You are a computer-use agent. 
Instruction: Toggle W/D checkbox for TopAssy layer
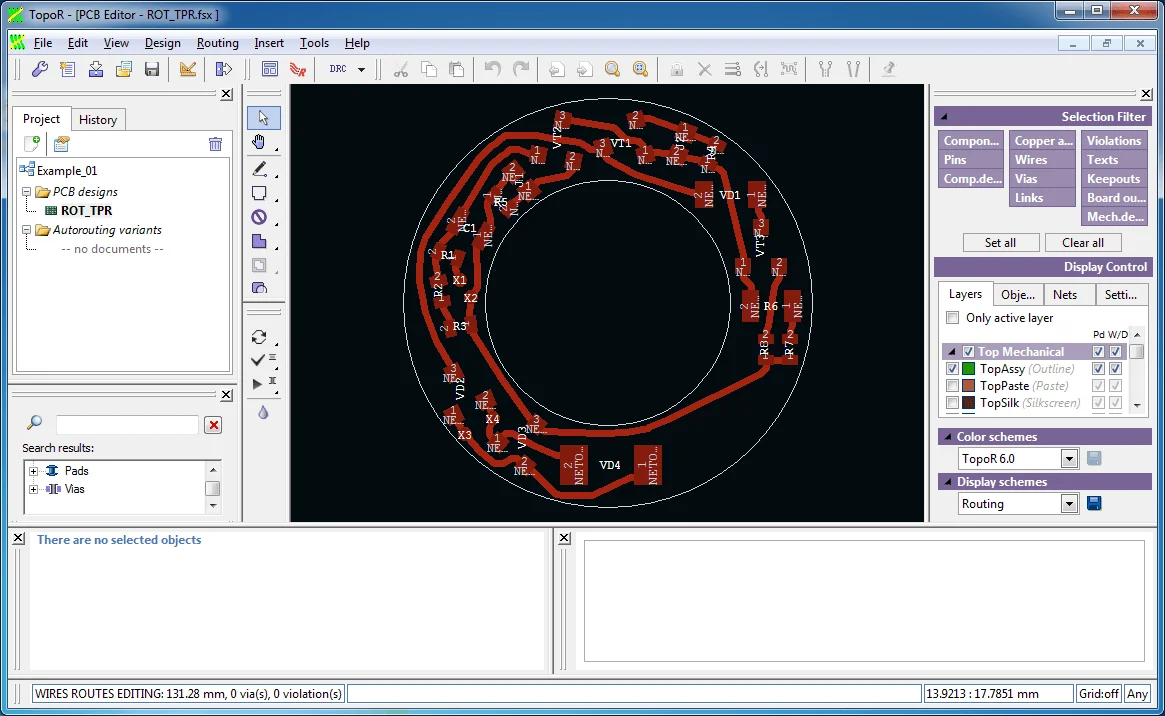click(1115, 368)
